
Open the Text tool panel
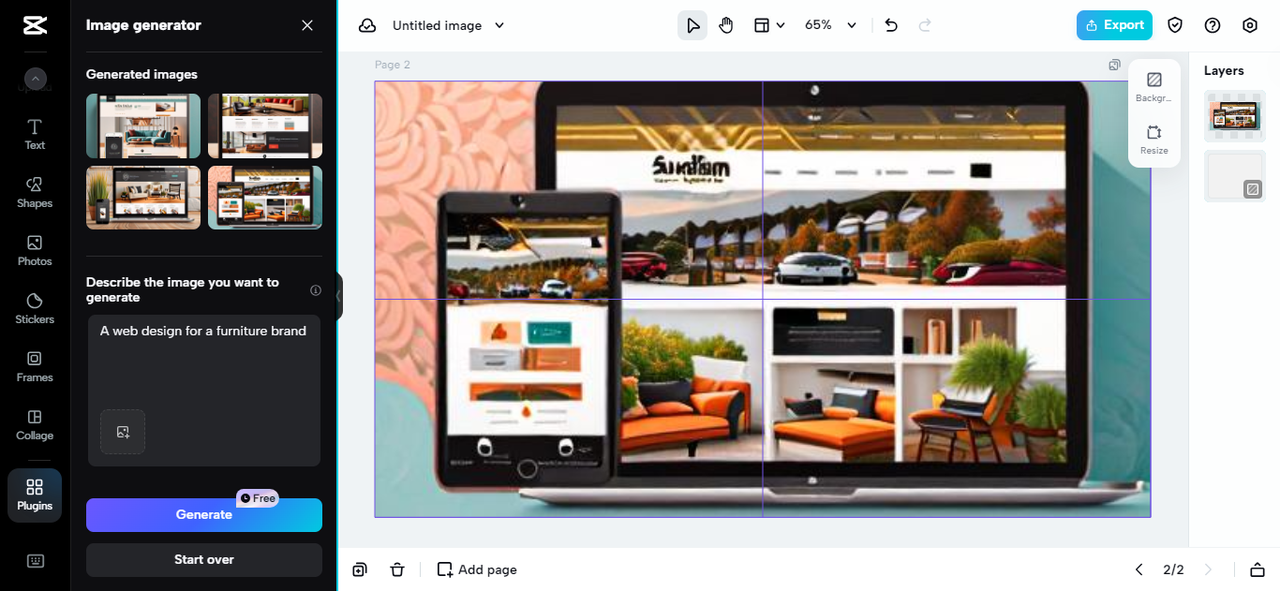[35, 134]
